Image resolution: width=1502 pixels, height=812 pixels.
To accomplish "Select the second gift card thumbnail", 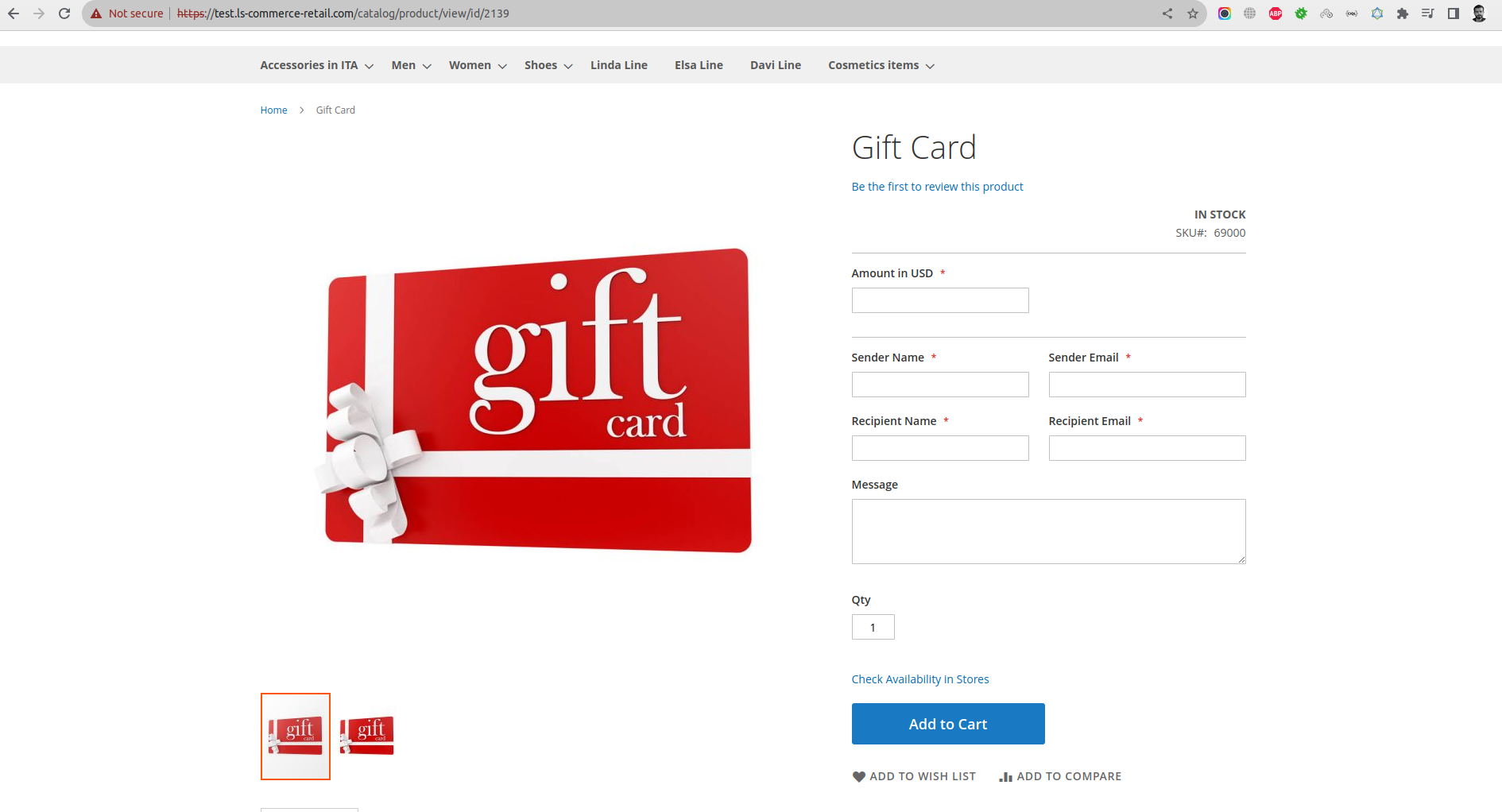I will 367,736.
